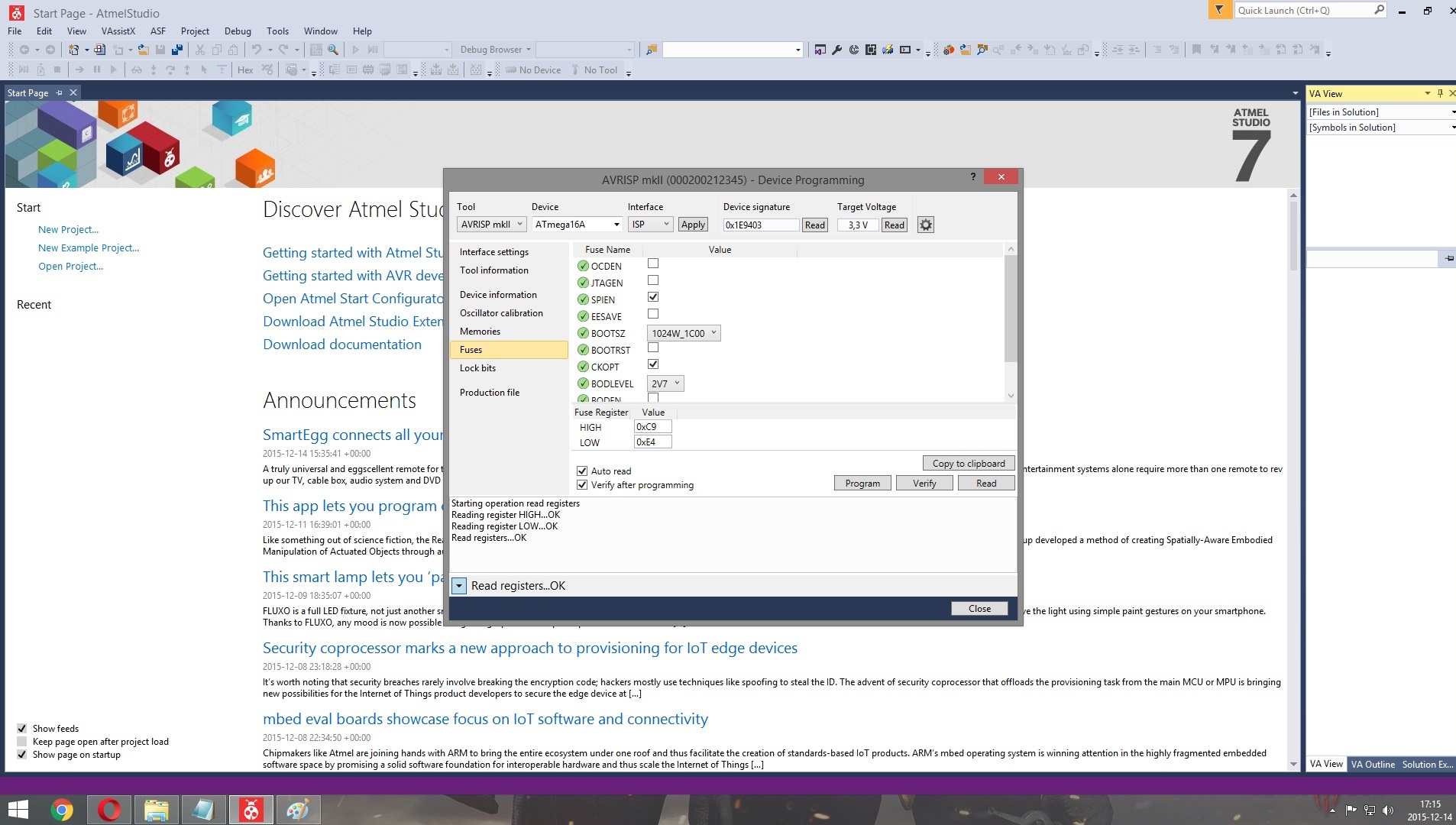
Task: Click the Save All toolbar icon
Action: click(x=177, y=50)
